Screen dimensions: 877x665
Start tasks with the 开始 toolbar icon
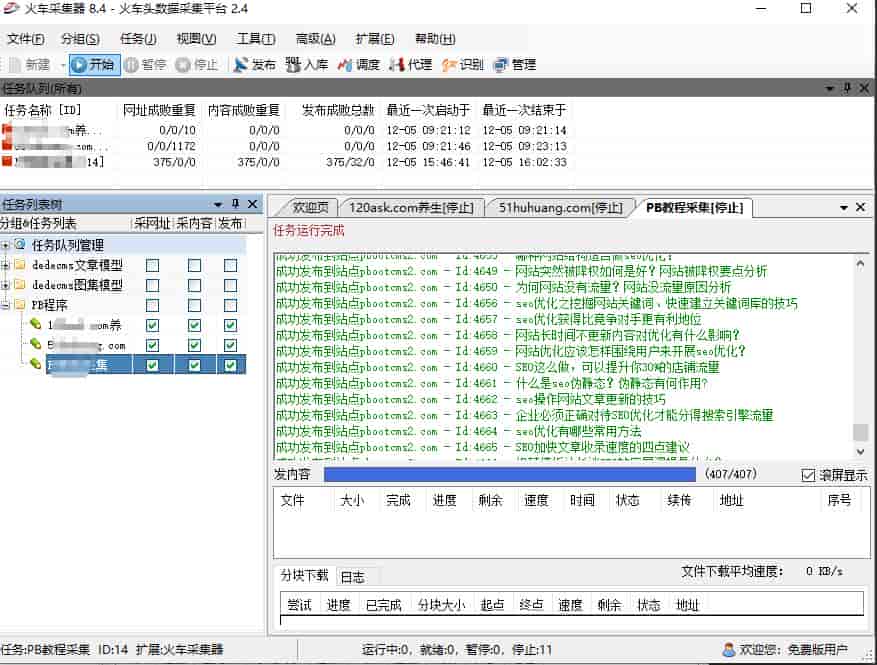[x=92, y=66]
